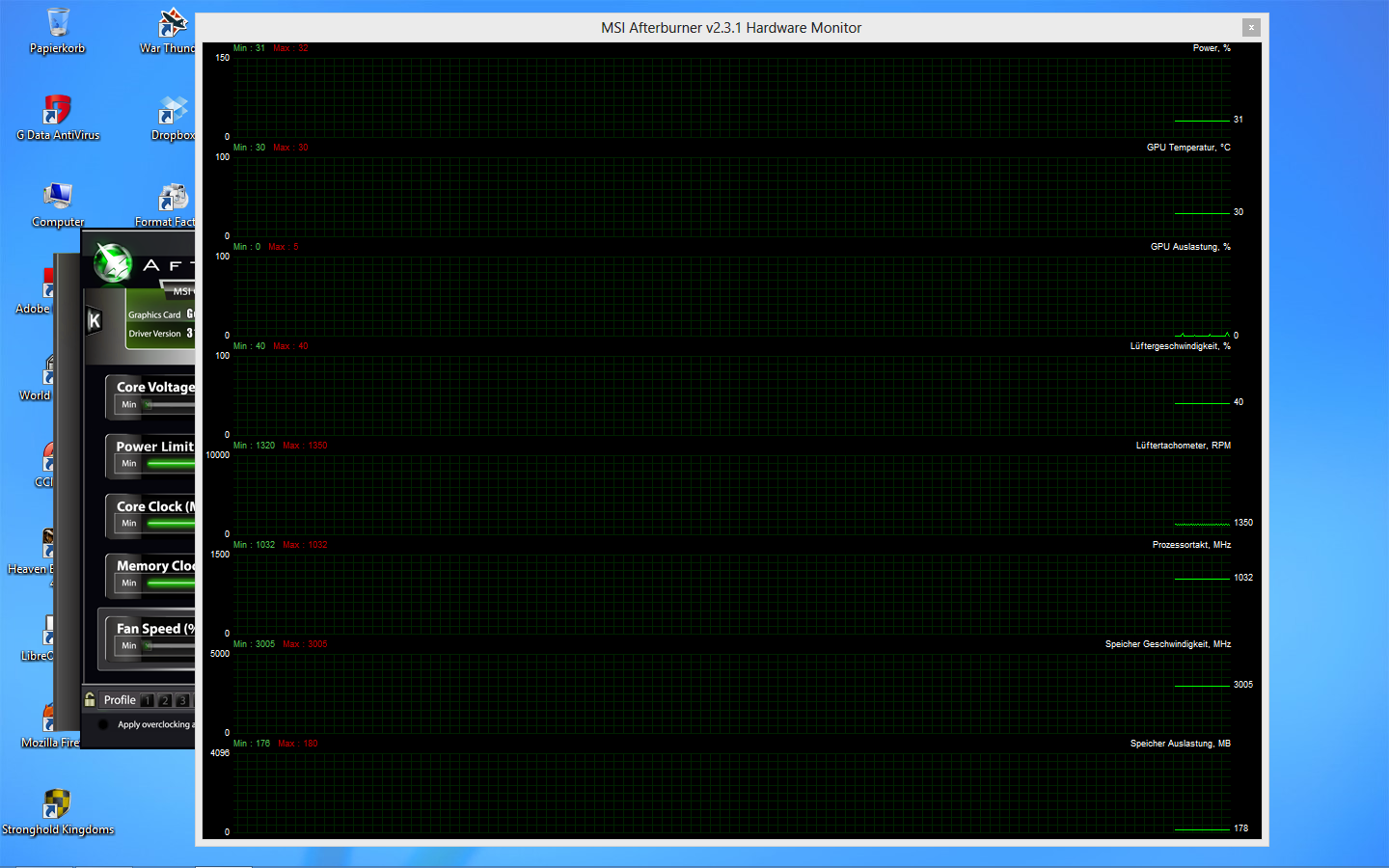Click the Prozessortakt, MHz graph label
This screenshot has width=1389, height=868.
1191,545
